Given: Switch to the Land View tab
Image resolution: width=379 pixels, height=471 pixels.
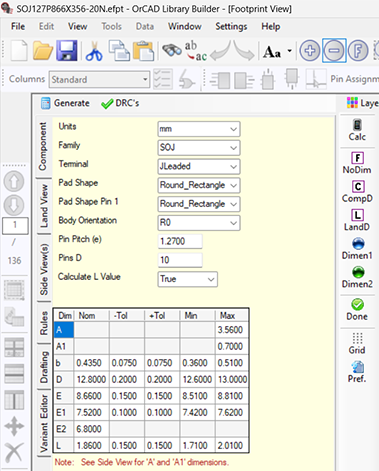Looking at the screenshot, I should pyautogui.click(x=44, y=207).
